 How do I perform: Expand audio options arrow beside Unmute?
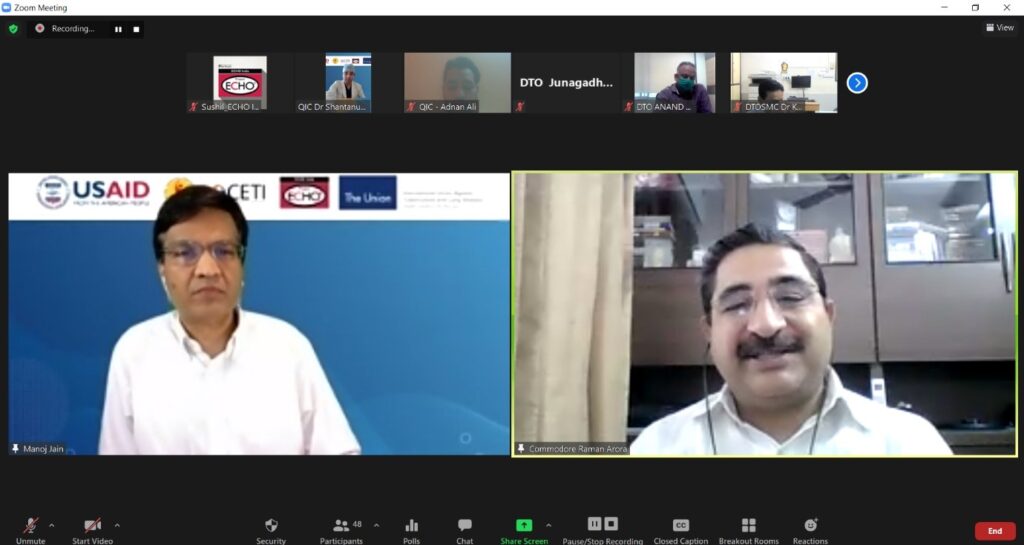click(52, 524)
